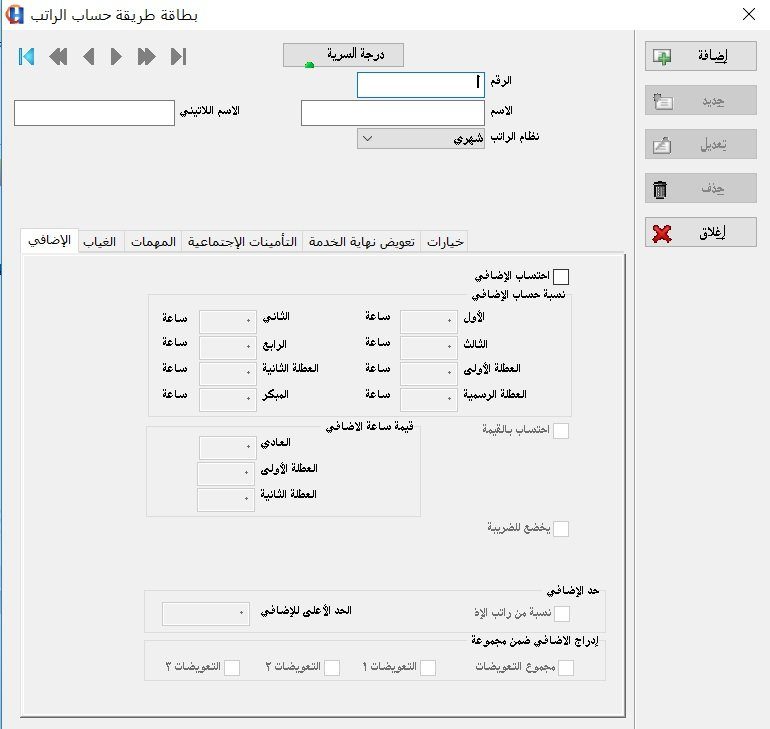Jump to the last record navigation arrow
Image resolution: width=770 pixels, height=729 pixels.
tap(178, 57)
